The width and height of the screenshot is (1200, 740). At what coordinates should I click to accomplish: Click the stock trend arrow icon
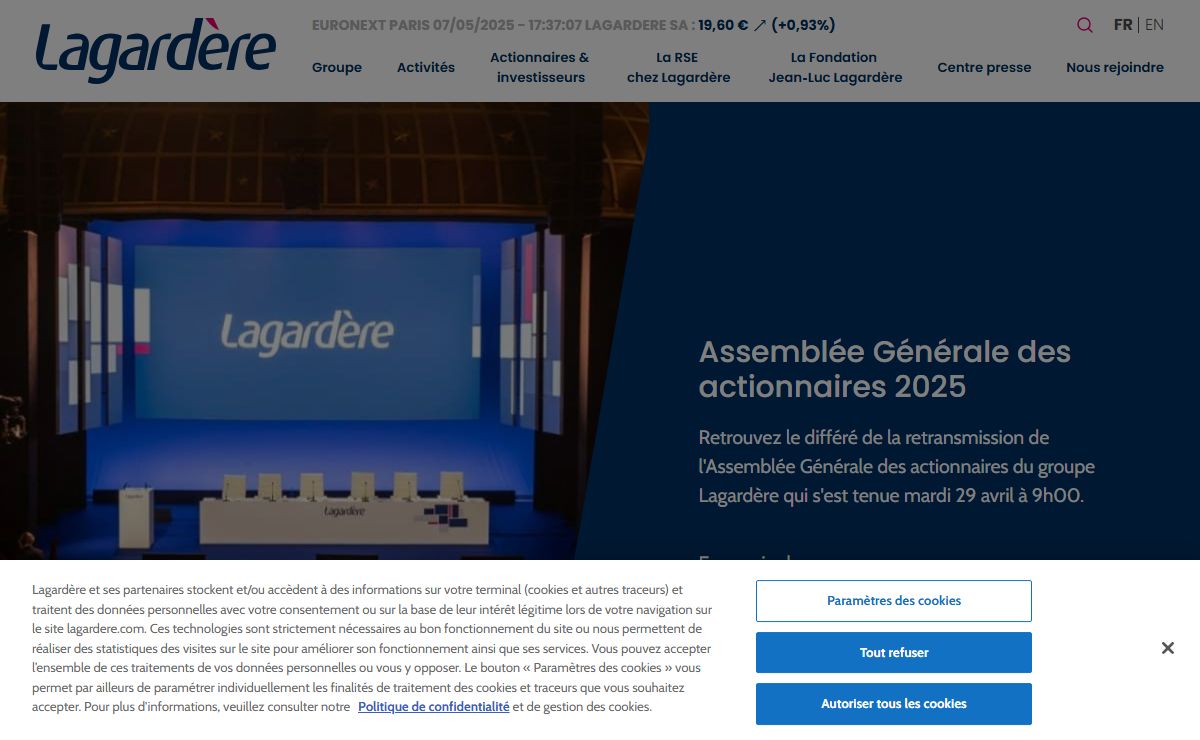[x=760, y=25]
